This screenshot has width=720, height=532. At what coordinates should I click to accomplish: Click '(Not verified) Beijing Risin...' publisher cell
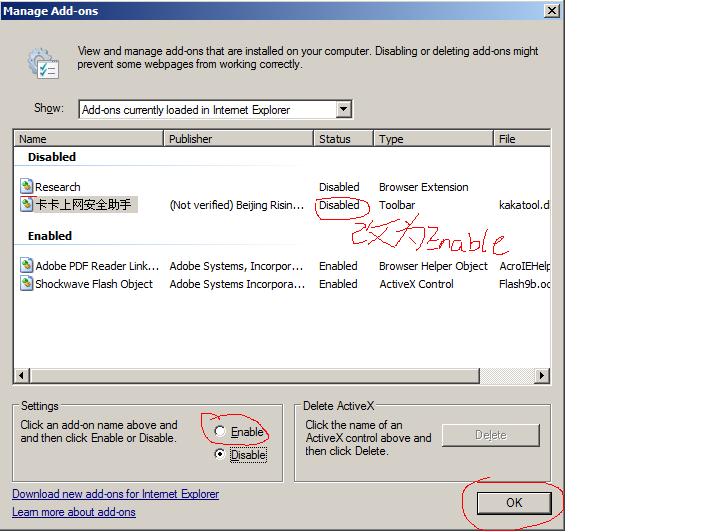(236, 205)
